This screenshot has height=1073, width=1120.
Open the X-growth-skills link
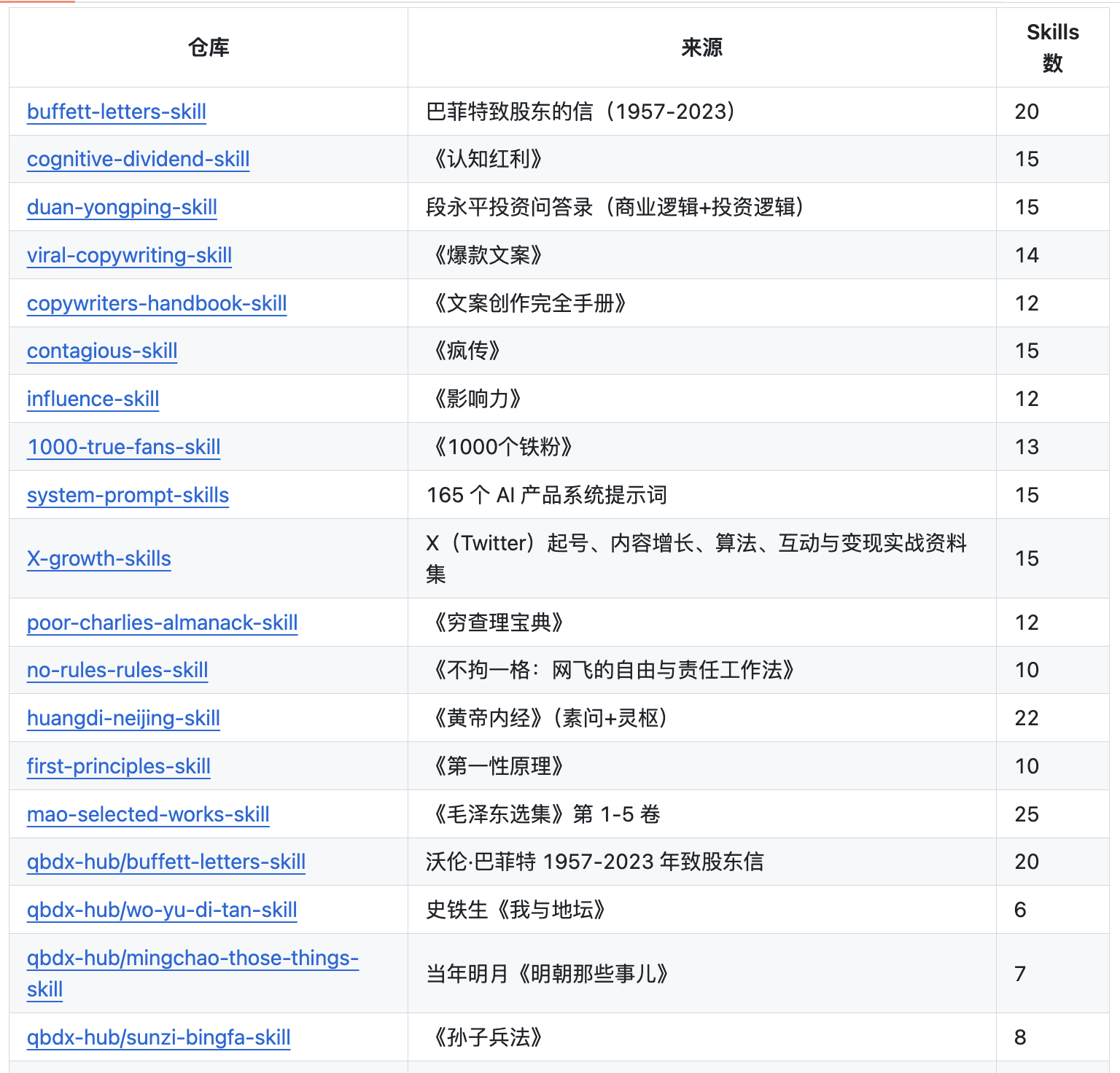coord(99,558)
